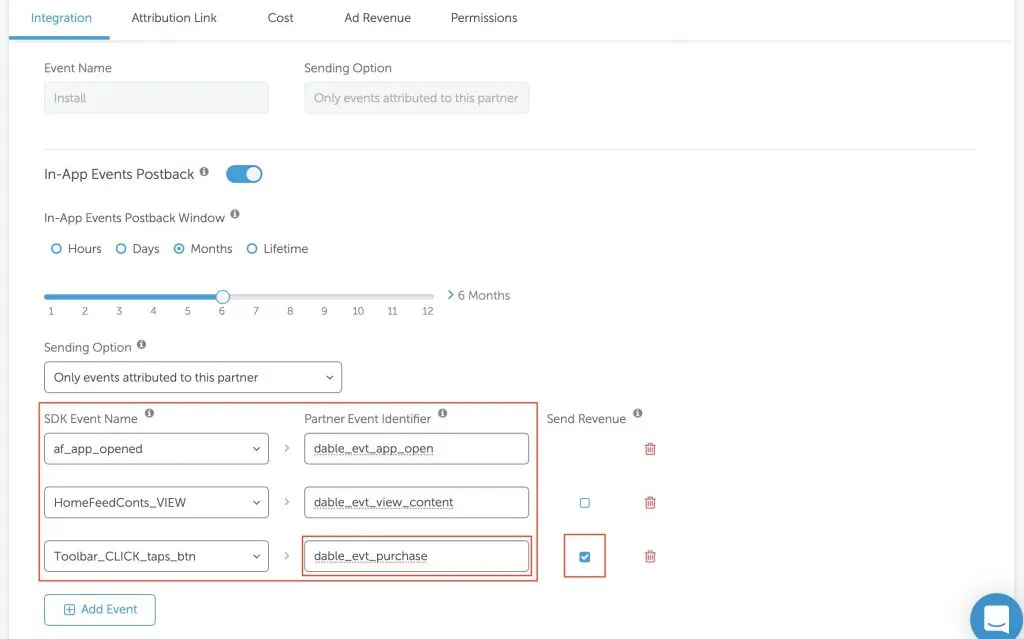Select the Lifetime postback window option
Screen dimensions: 1024x639
252,249
